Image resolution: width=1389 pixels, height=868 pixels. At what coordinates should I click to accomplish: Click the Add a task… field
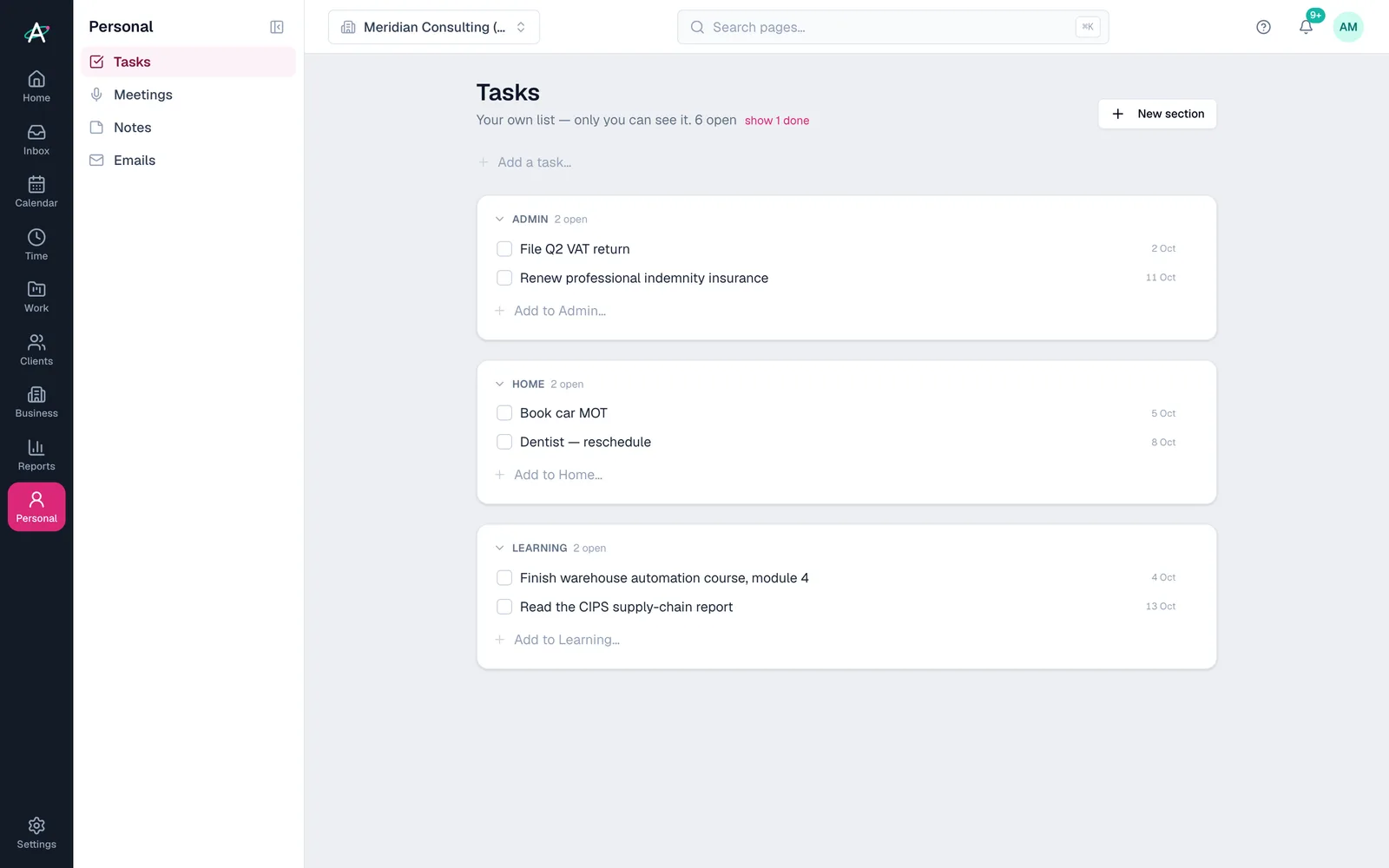(x=535, y=162)
